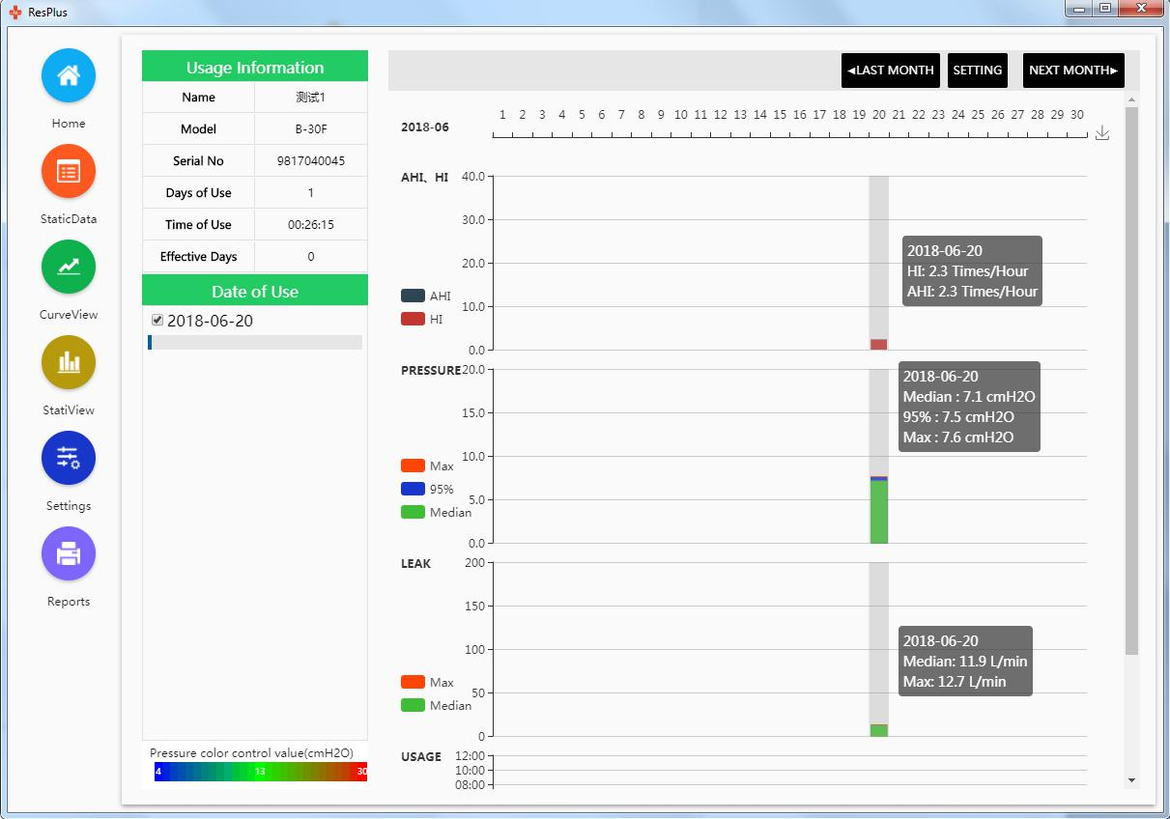Viewport: 1170px width, 819px height.
Task: Click the green Median pressure bar
Action: click(x=878, y=513)
